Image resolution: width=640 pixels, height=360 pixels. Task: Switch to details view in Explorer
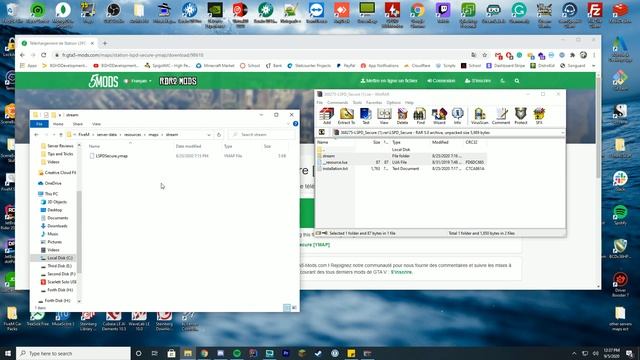pos(287,307)
